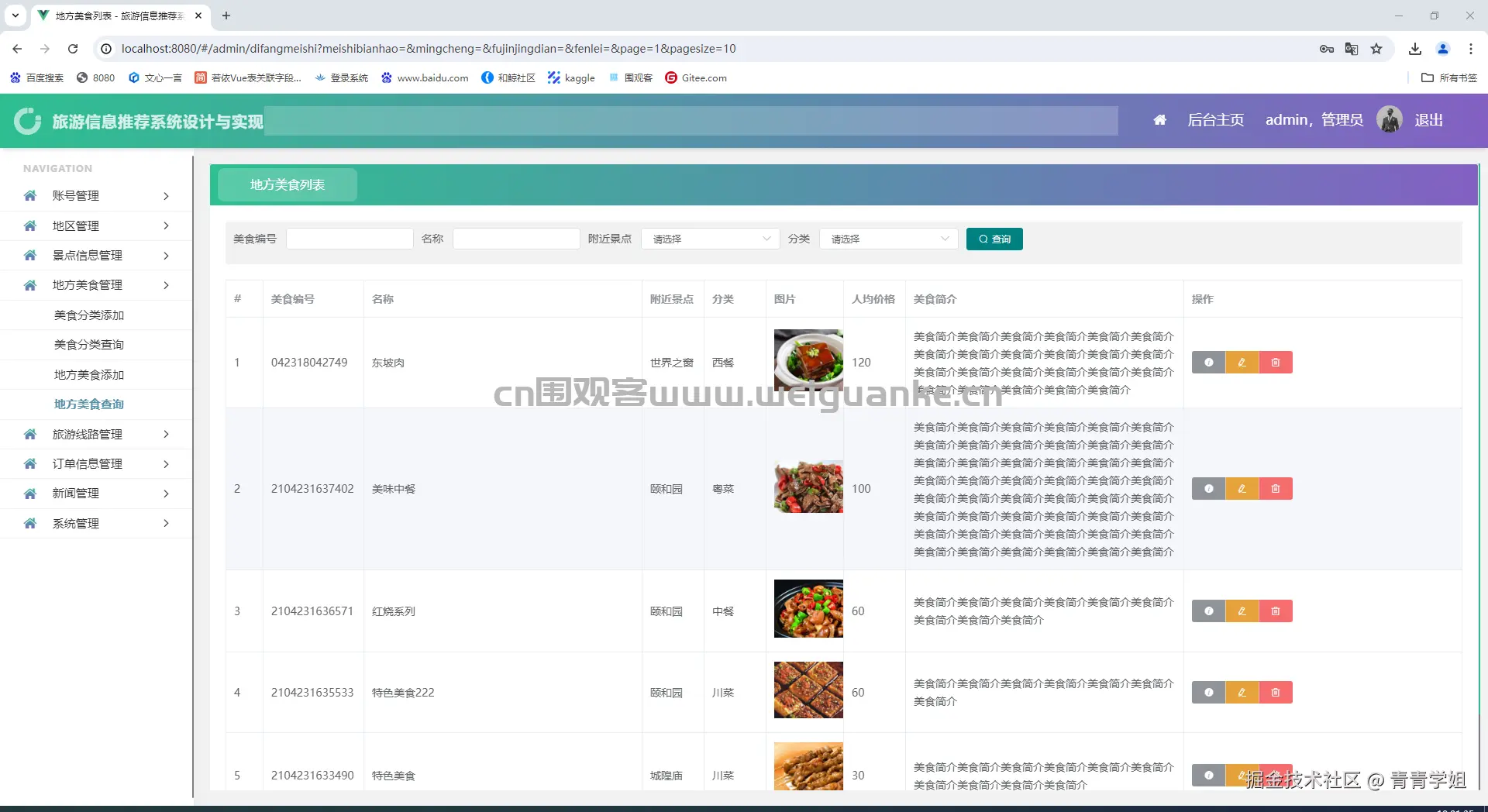
Task: Open the Chrome profile icon
Action: pos(1443,49)
